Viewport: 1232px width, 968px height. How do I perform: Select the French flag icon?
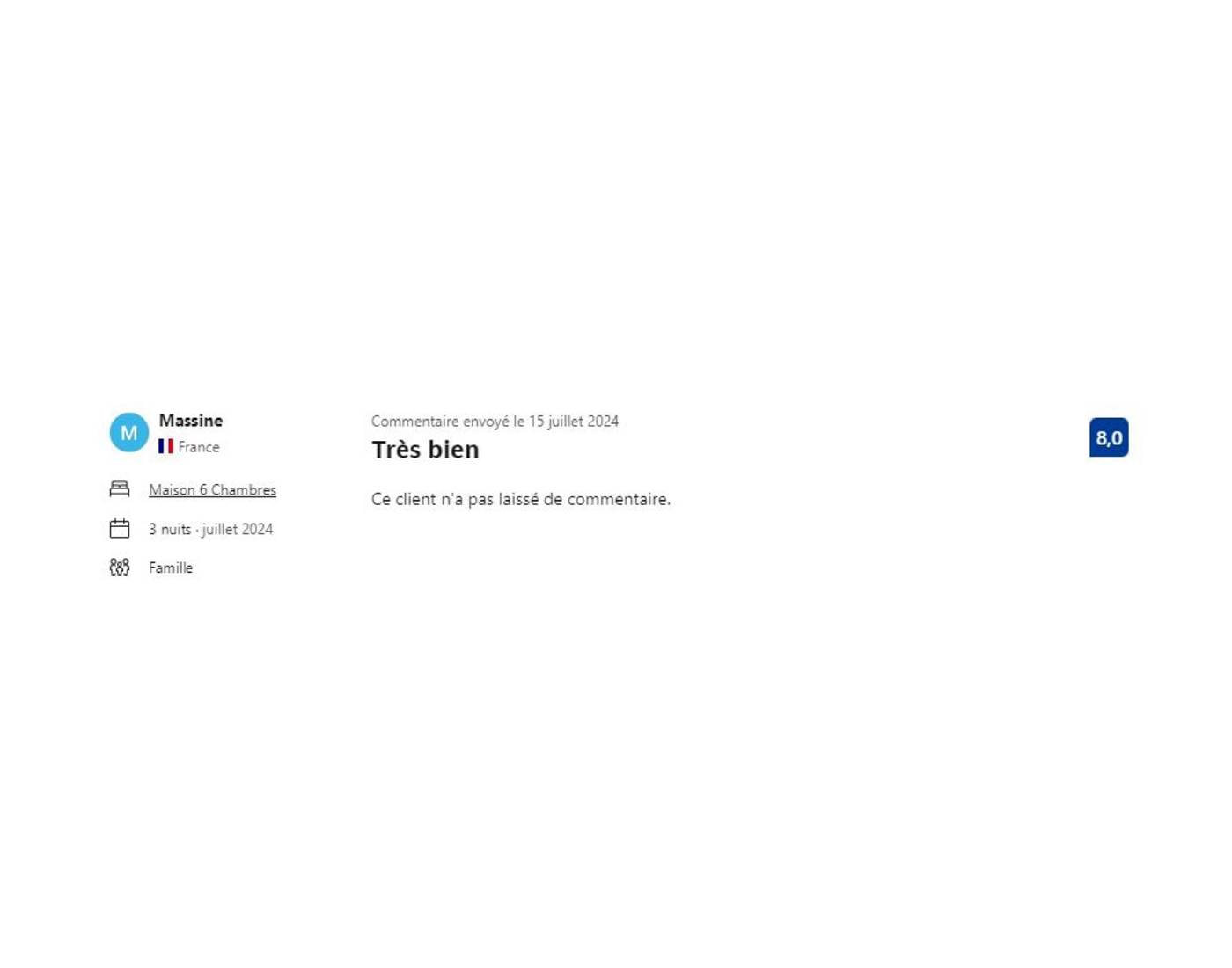tap(165, 447)
